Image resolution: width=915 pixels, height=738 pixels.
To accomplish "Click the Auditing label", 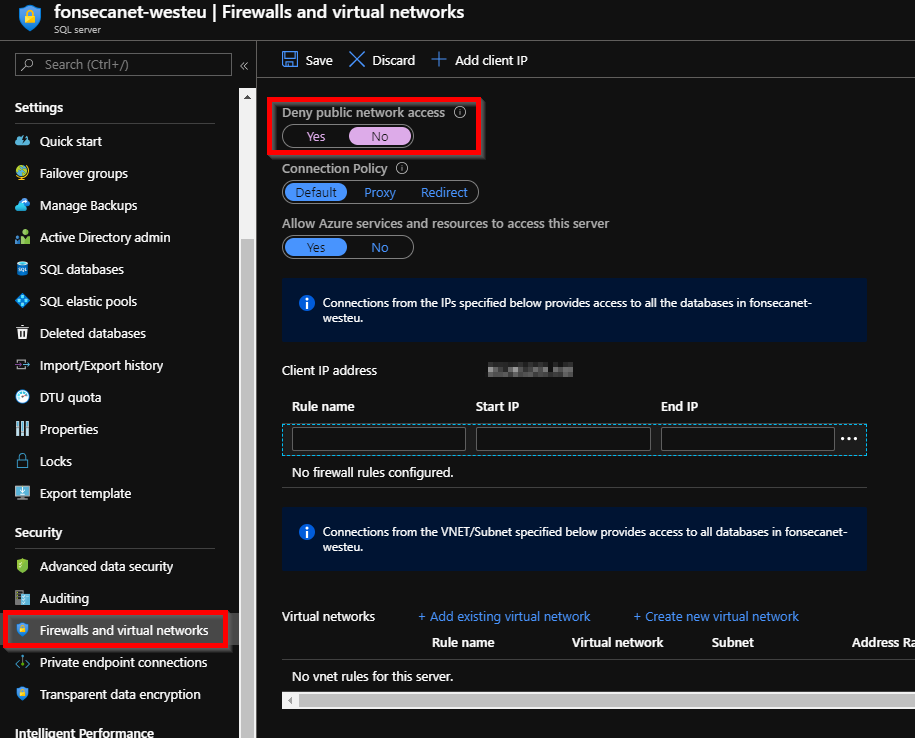I will point(64,598).
